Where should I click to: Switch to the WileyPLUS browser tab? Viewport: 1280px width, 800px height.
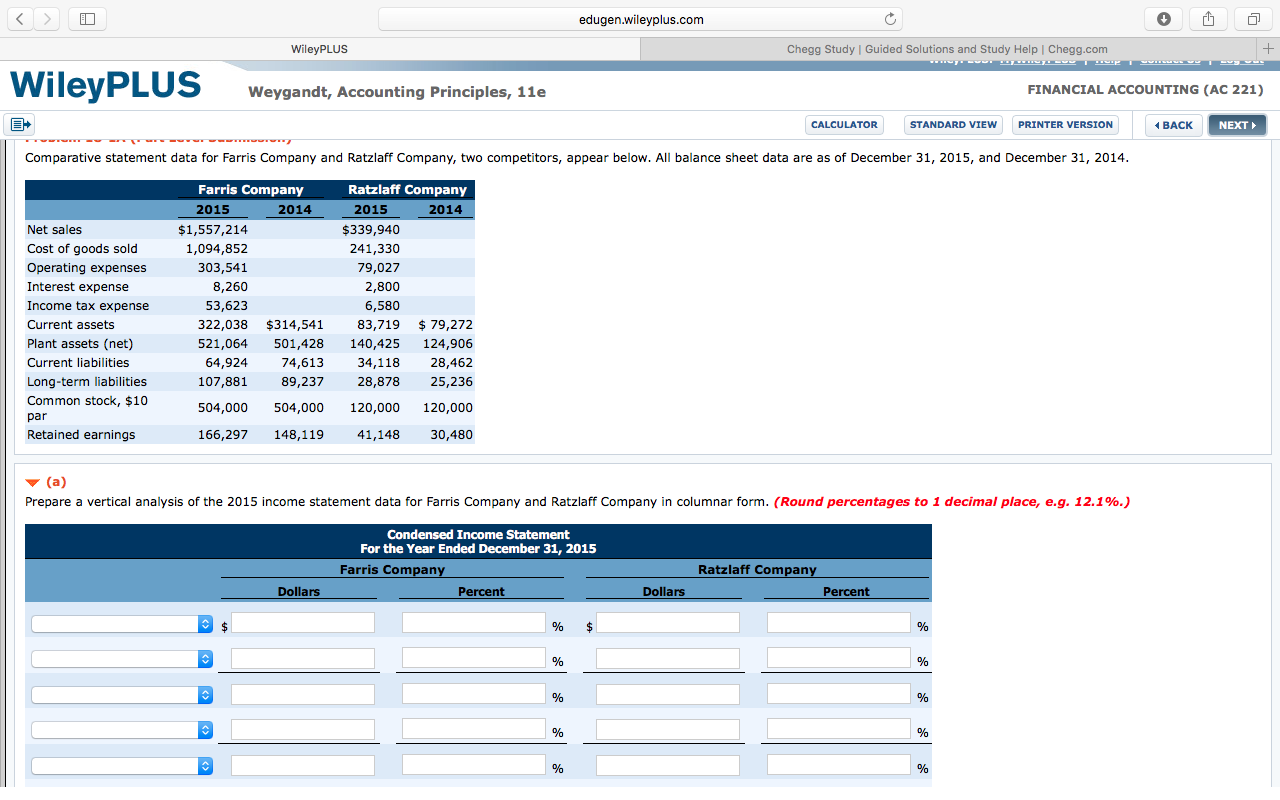tap(319, 49)
